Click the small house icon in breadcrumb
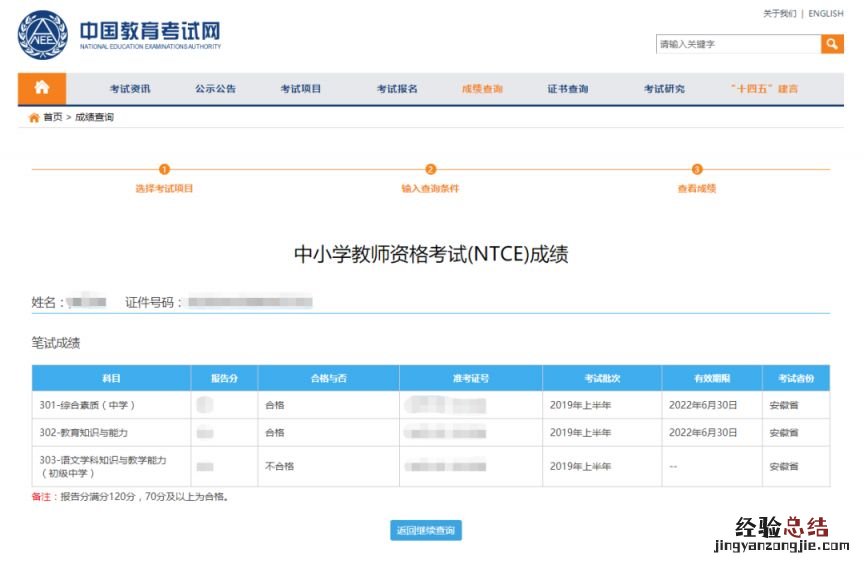864x564 pixels. pos(34,118)
